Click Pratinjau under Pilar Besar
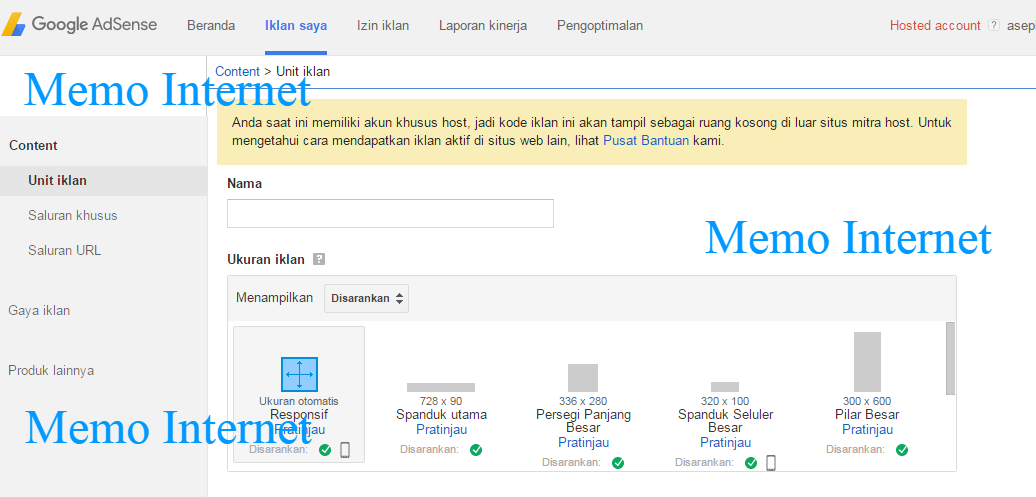 [868, 430]
